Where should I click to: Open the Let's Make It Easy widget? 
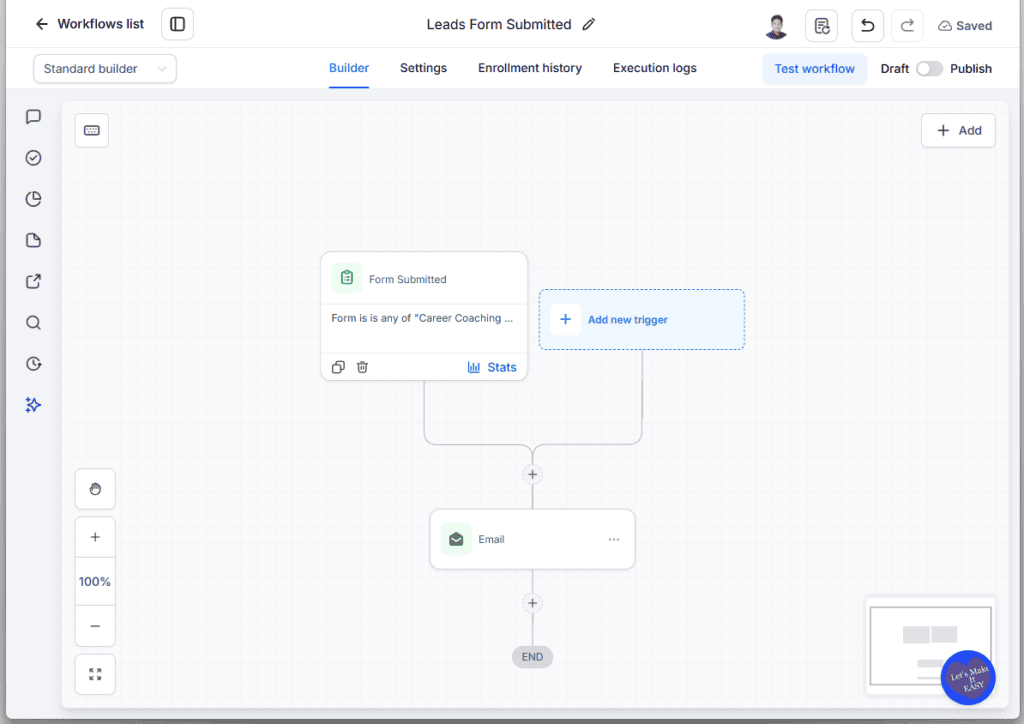[968, 678]
